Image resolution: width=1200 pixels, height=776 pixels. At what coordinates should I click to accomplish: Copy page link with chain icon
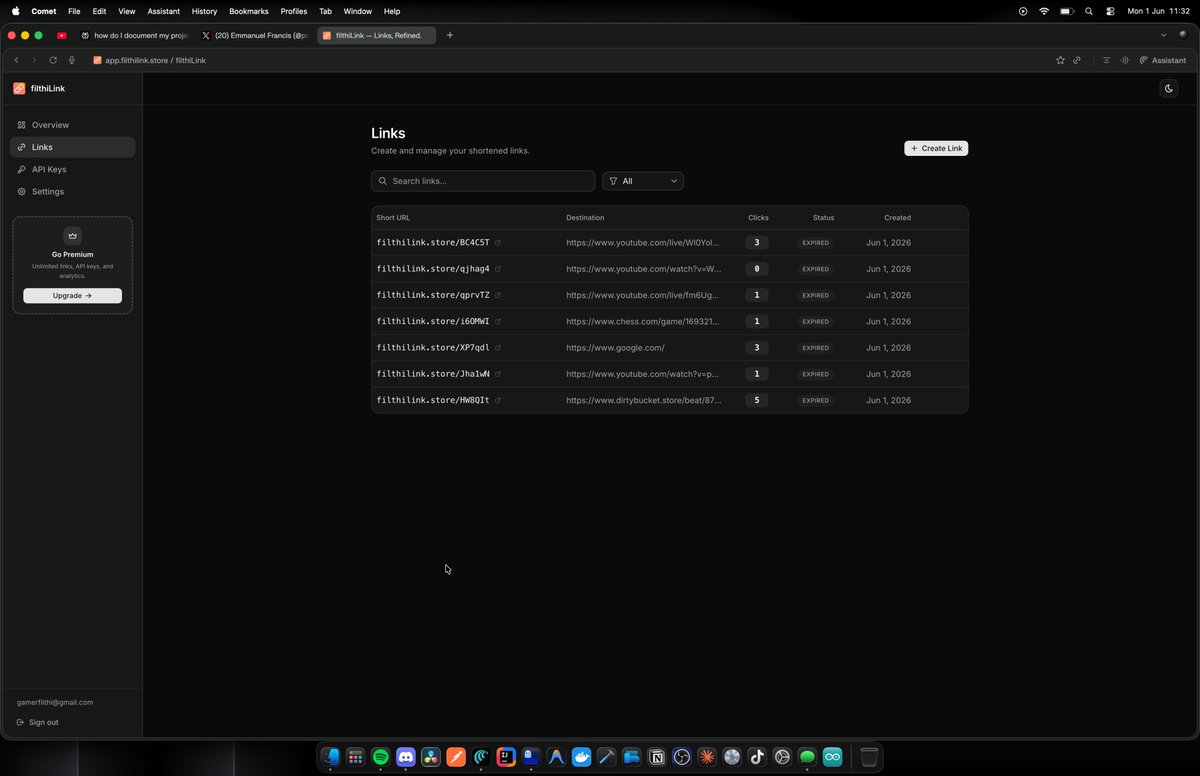click(x=1077, y=60)
